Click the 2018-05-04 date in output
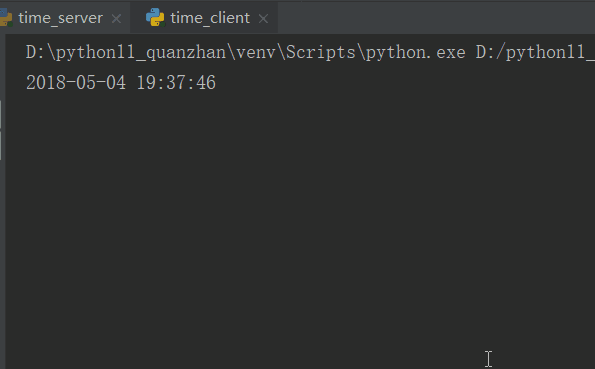Image resolution: width=595 pixels, height=369 pixels. (76, 82)
